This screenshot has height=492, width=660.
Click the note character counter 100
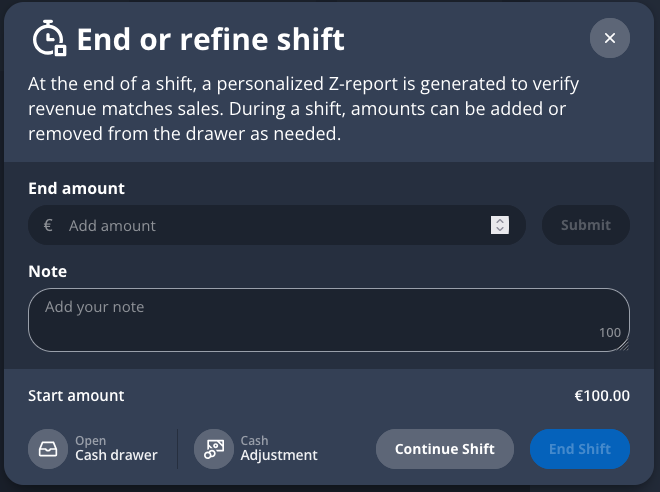click(x=610, y=333)
